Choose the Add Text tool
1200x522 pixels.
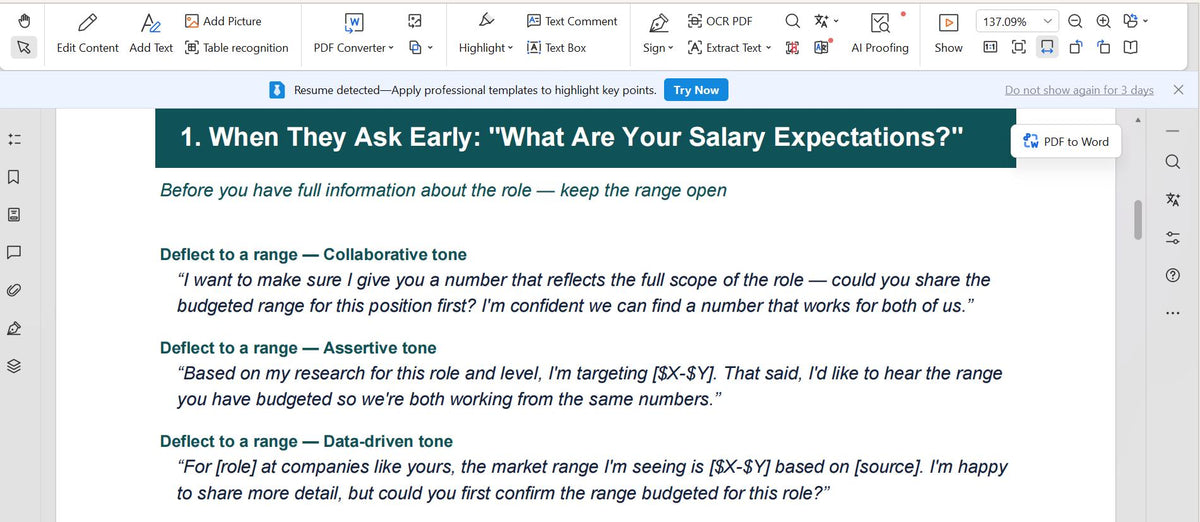coord(151,33)
